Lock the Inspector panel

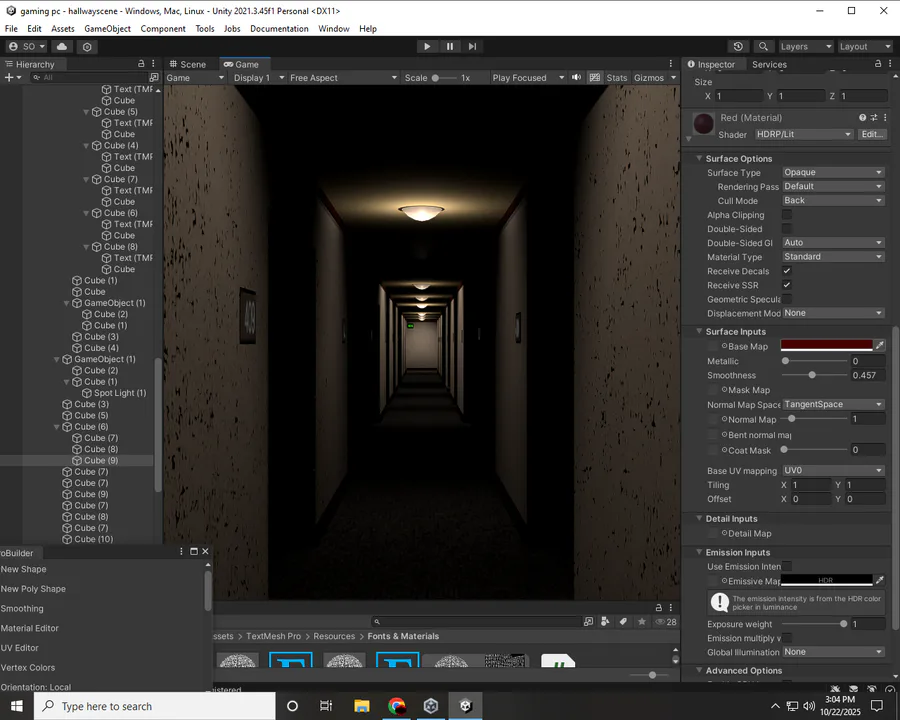[x=878, y=63]
